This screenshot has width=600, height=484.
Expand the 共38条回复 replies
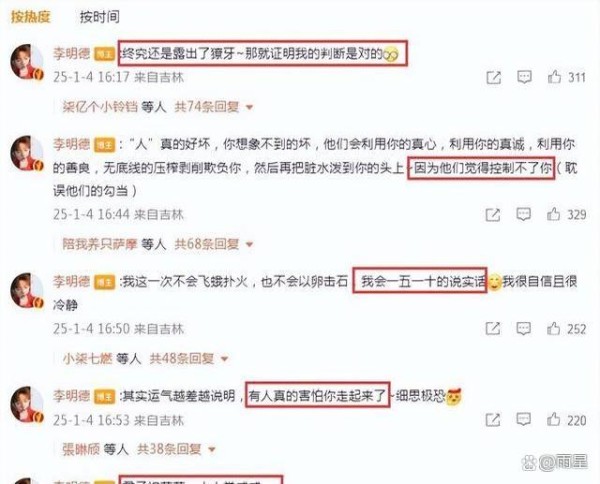point(176,449)
